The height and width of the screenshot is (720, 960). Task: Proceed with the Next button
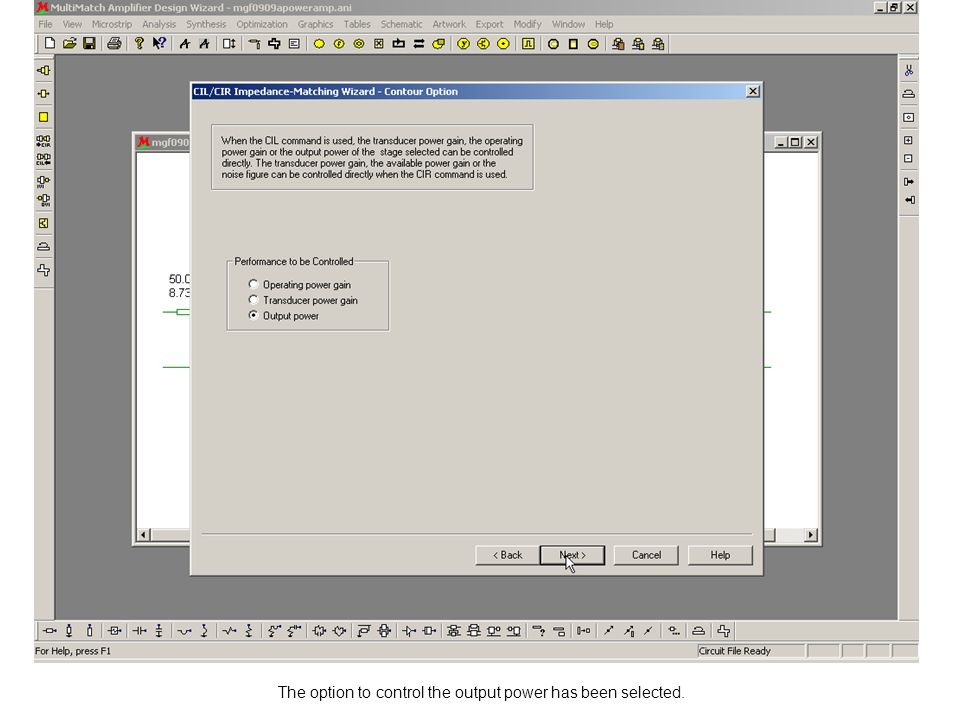[572, 555]
